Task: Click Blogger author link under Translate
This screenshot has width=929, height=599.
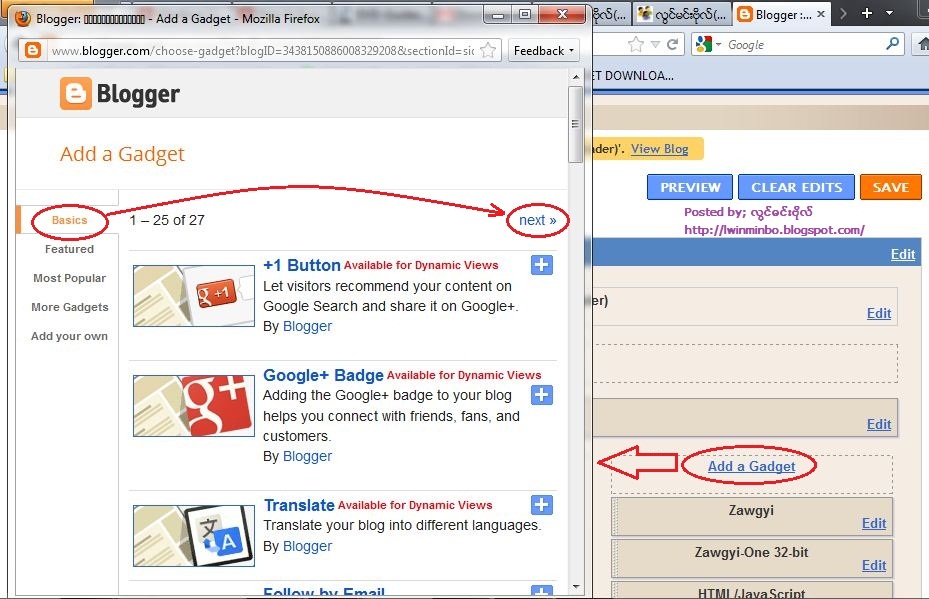Action: (x=307, y=546)
